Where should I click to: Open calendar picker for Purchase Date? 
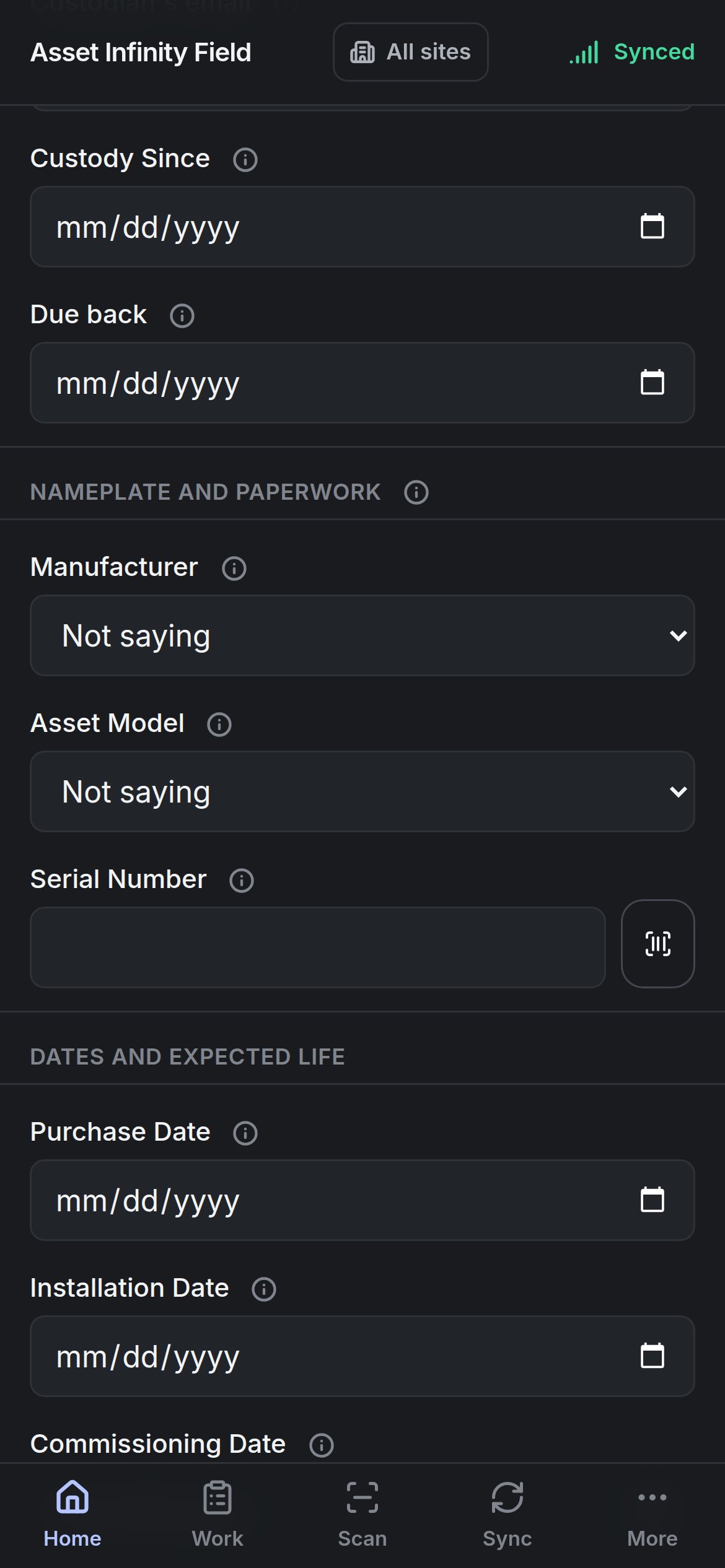point(652,1200)
